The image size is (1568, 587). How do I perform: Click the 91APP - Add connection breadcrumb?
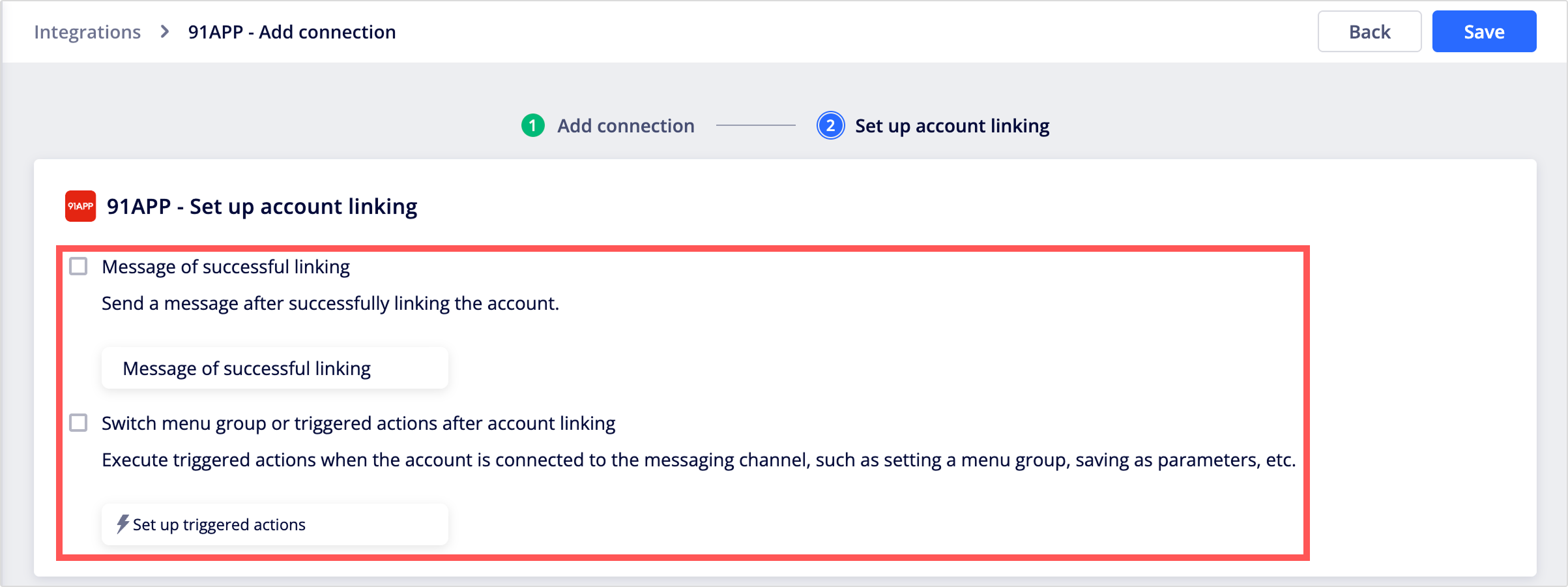click(x=292, y=32)
